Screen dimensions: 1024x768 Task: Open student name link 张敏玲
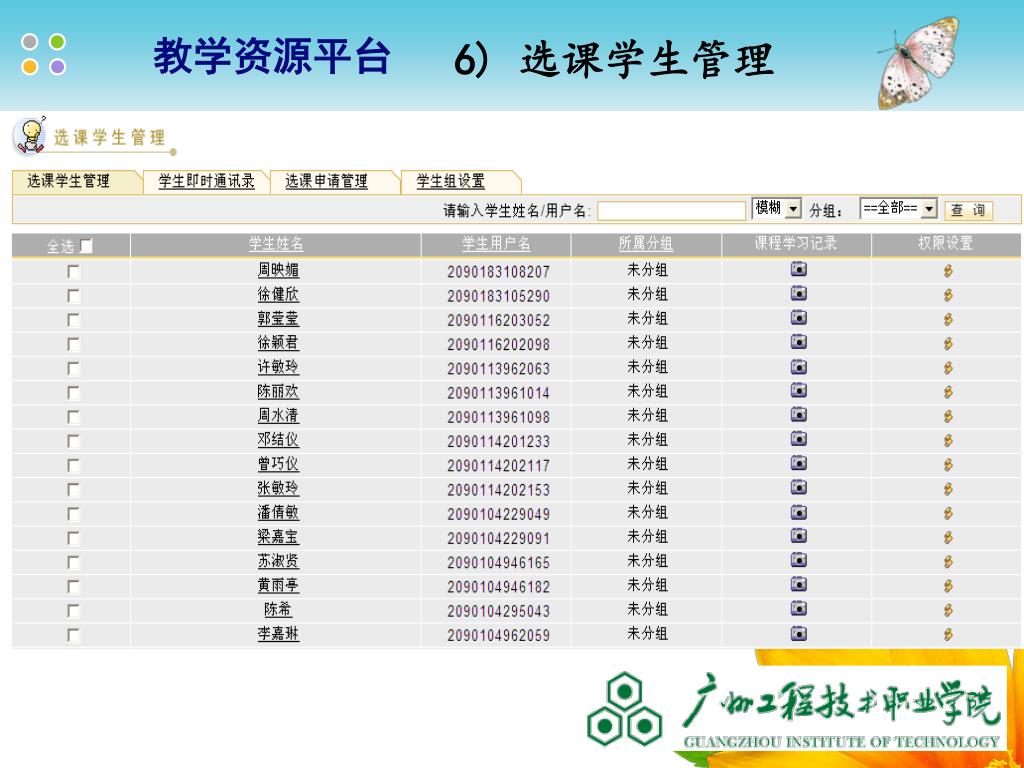coord(277,489)
